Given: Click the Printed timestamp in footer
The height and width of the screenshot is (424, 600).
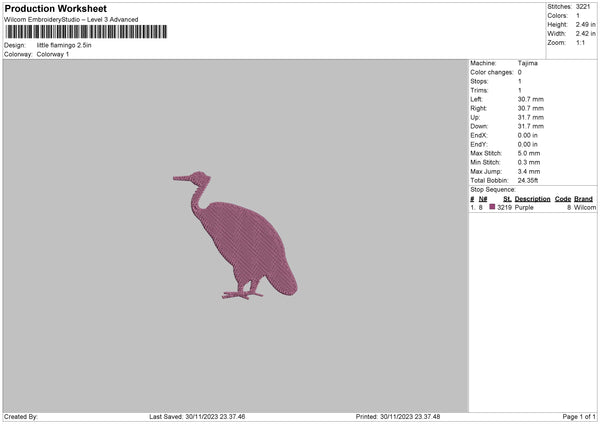Looking at the screenshot, I should [398, 417].
